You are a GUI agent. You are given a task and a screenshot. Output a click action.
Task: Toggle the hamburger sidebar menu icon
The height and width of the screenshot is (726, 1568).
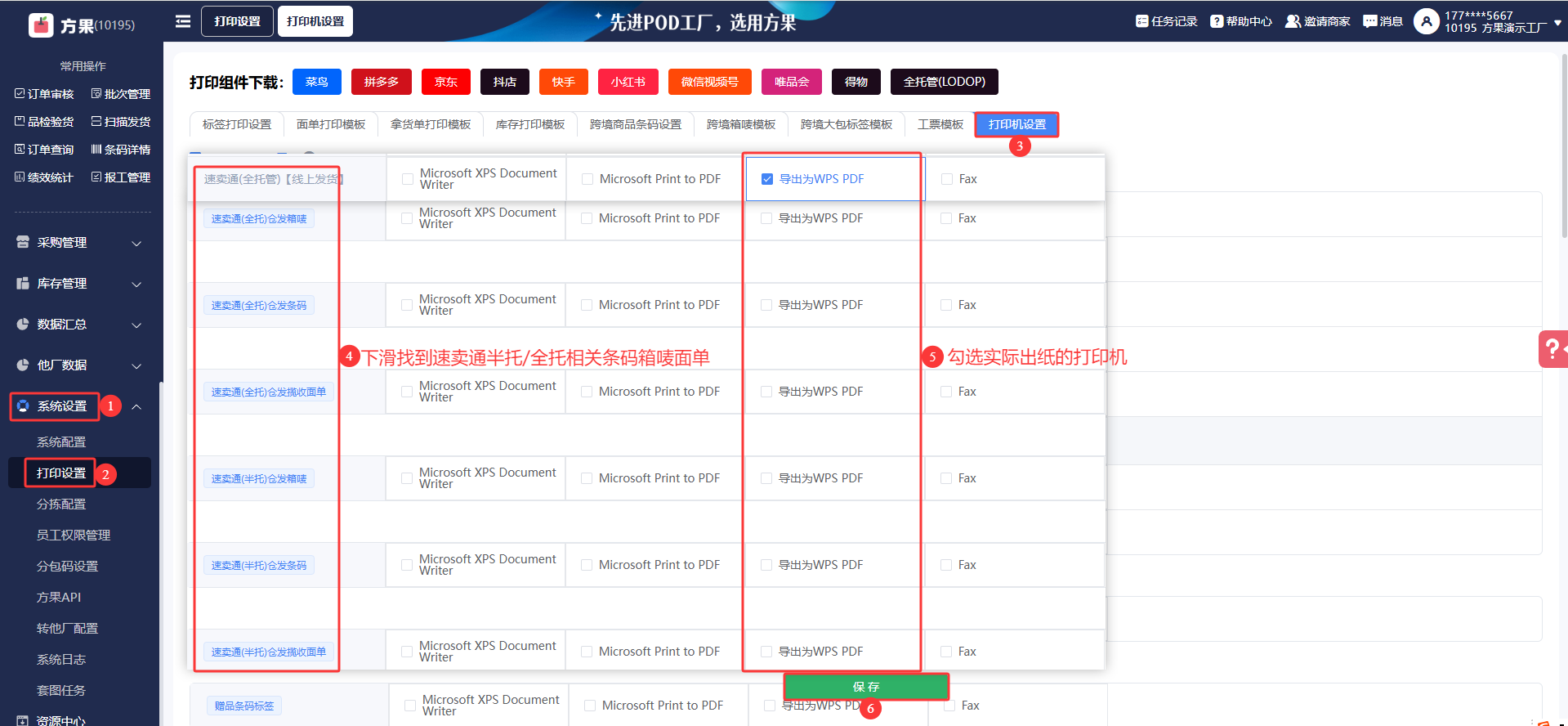point(183,21)
